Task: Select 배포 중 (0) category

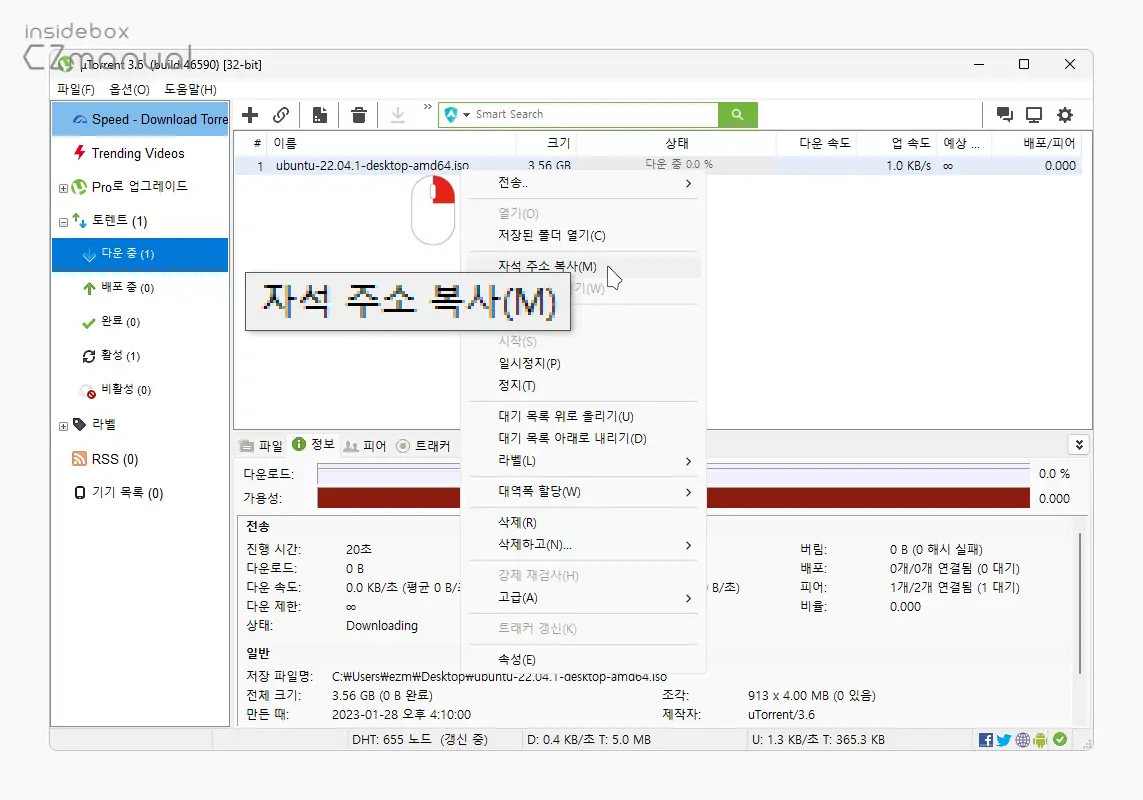Action: click(x=128, y=288)
